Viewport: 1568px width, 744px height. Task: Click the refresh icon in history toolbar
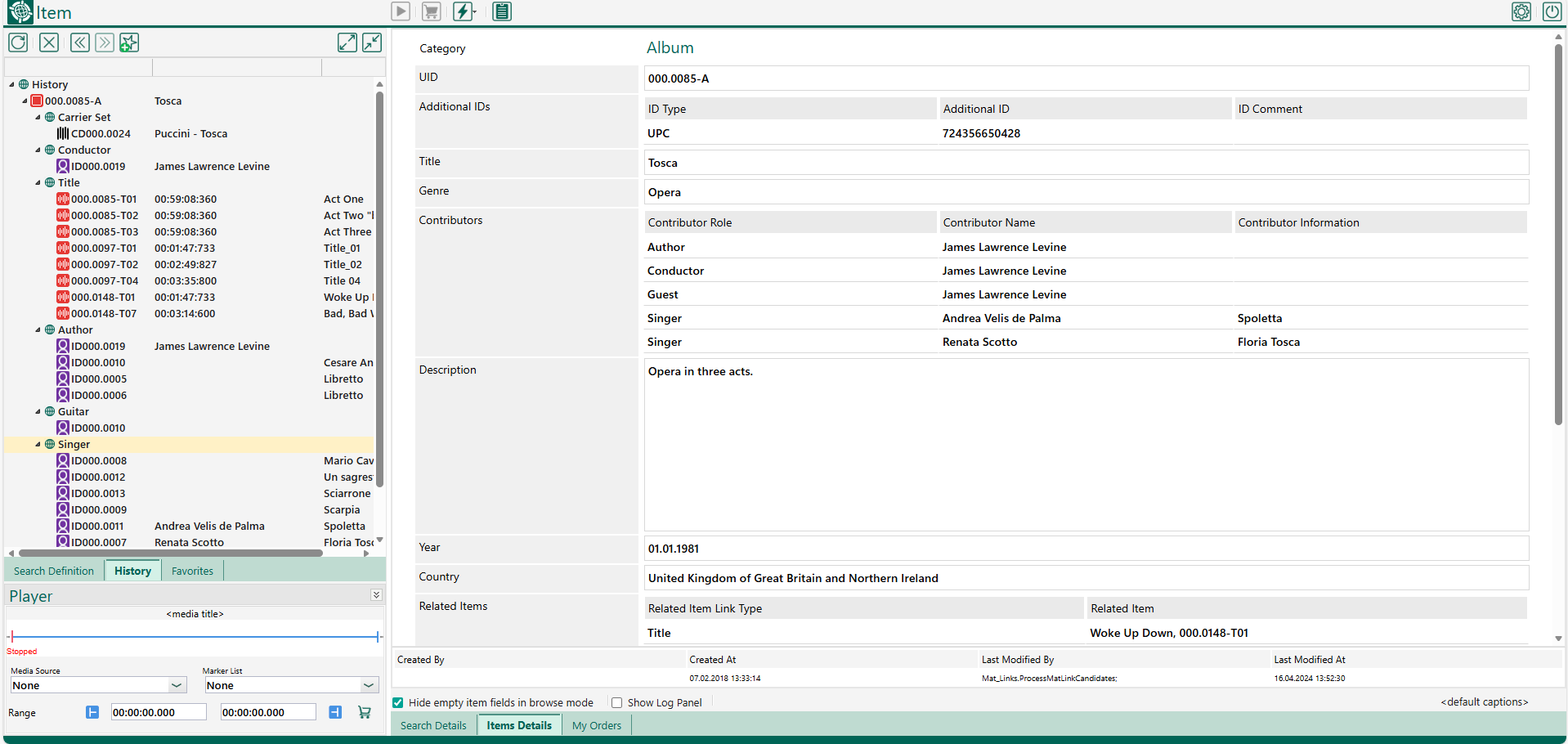18,43
